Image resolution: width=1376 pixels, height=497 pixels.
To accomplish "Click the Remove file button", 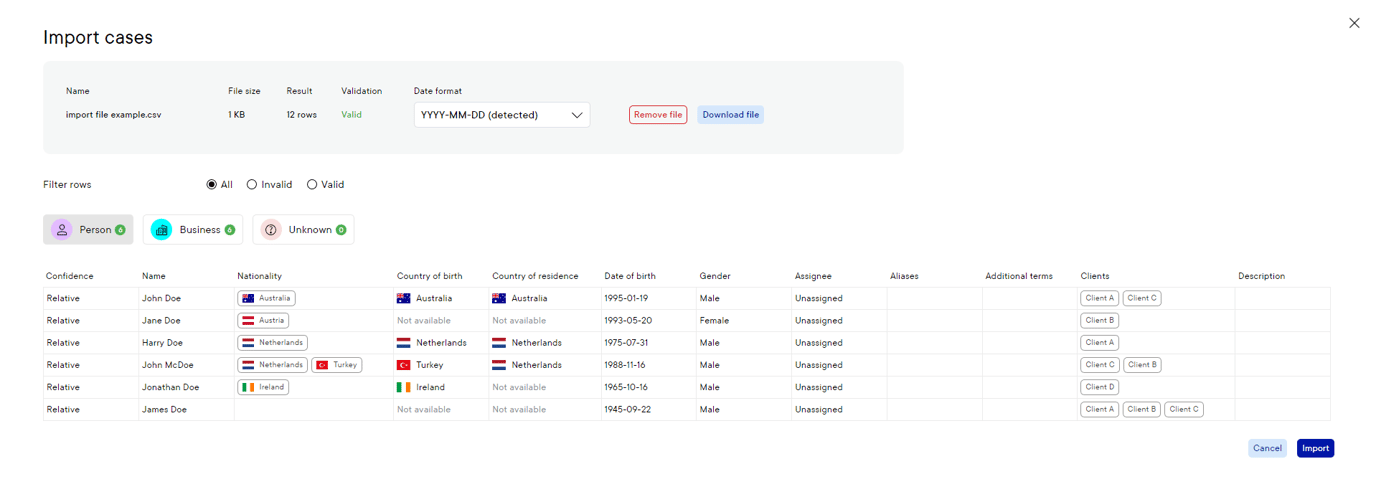I will pyautogui.click(x=658, y=115).
